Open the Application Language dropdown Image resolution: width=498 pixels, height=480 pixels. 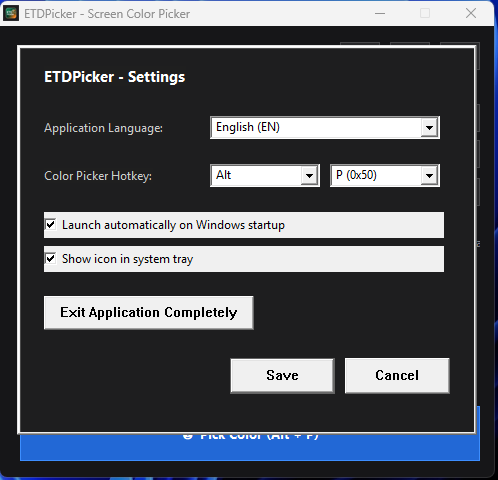click(x=325, y=127)
